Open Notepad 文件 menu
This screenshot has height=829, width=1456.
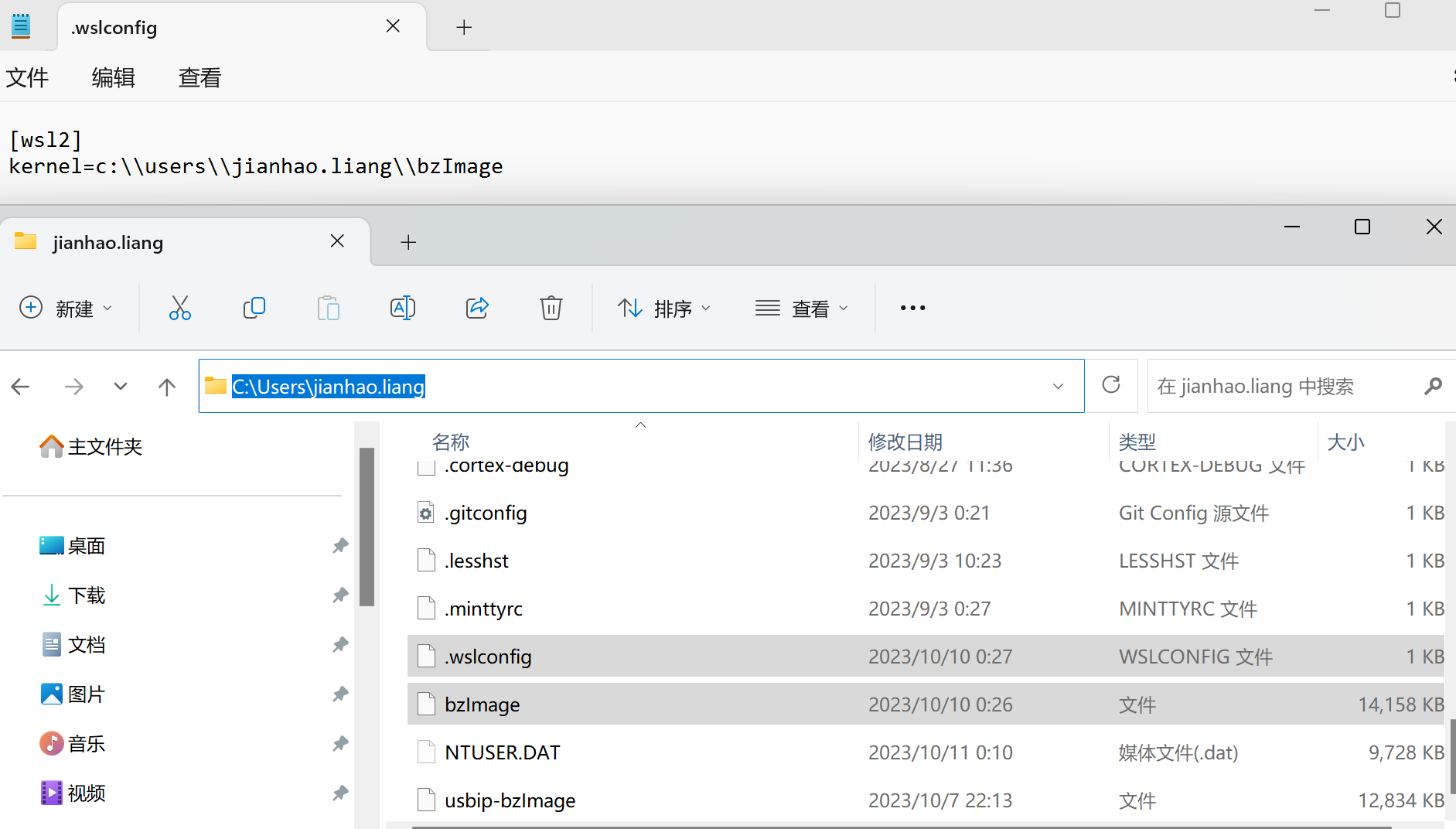(x=27, y=77)
